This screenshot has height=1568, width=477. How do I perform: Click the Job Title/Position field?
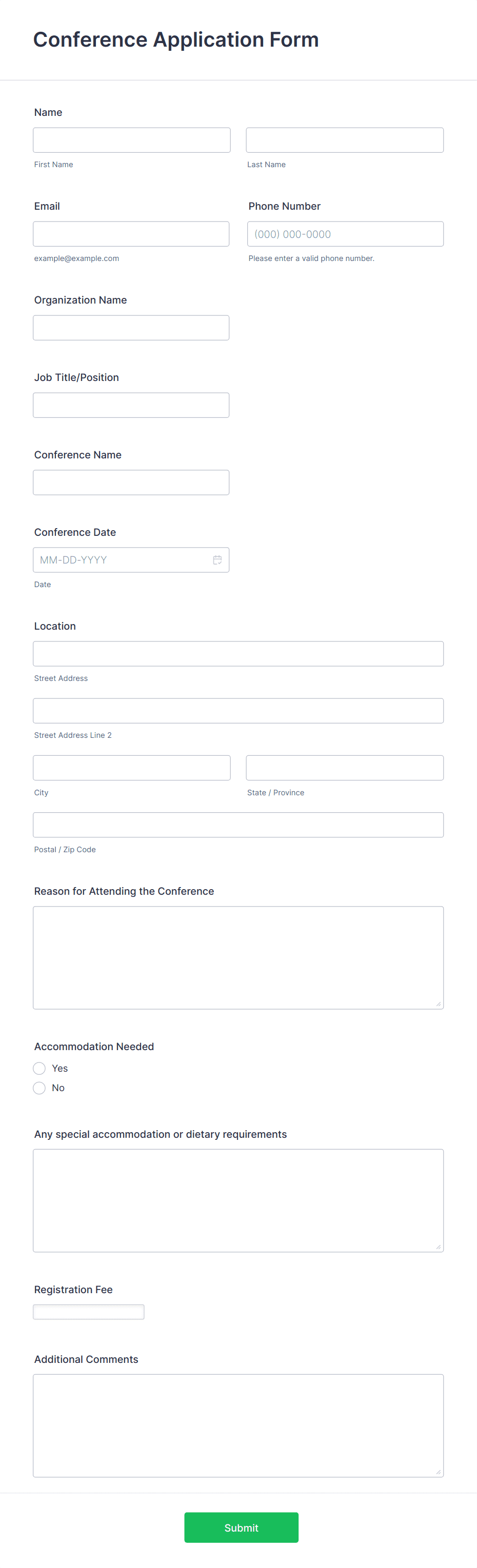click(x=132, y=405)
